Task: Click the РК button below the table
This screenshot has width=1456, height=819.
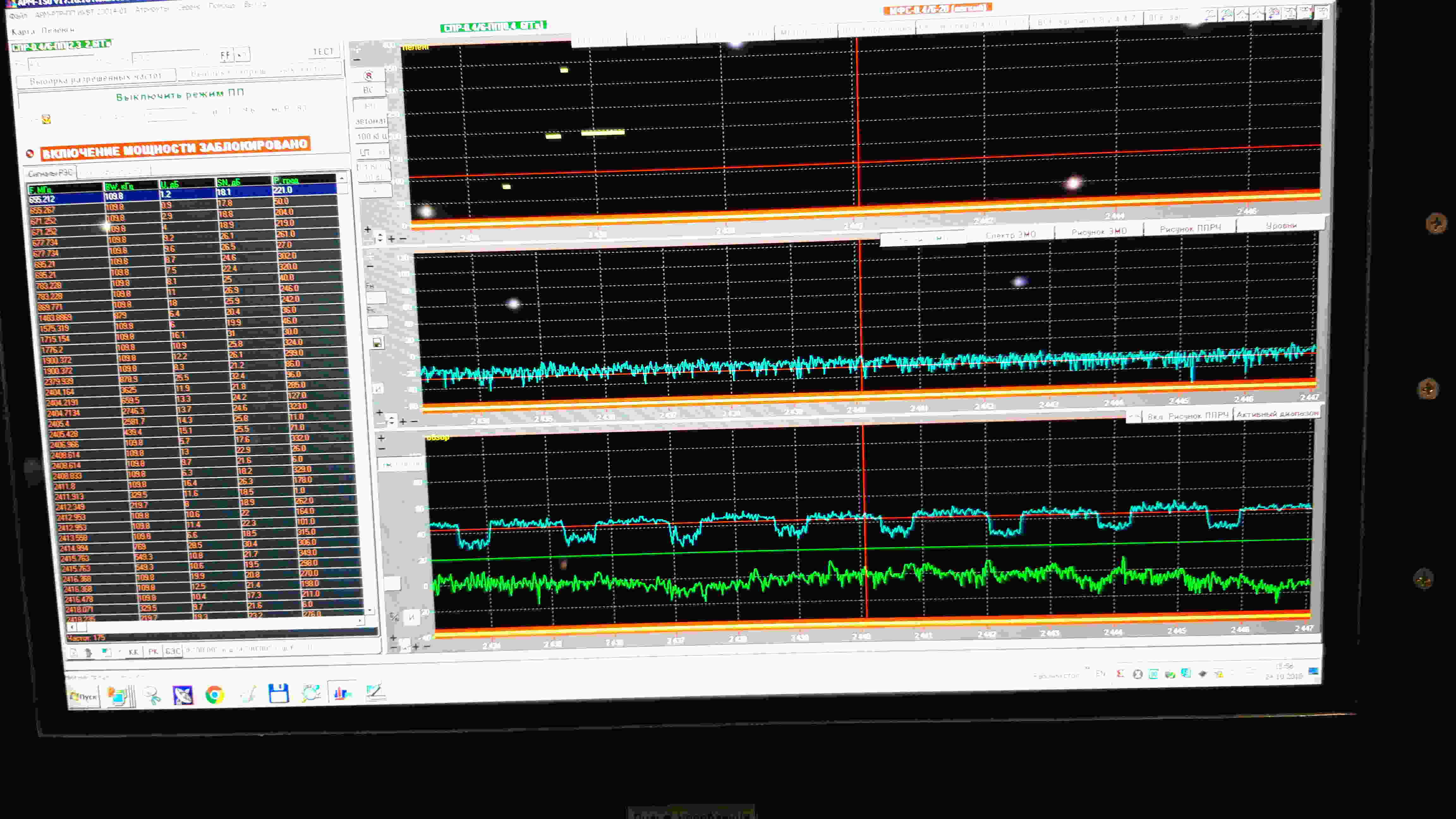Action: (153, 651)
